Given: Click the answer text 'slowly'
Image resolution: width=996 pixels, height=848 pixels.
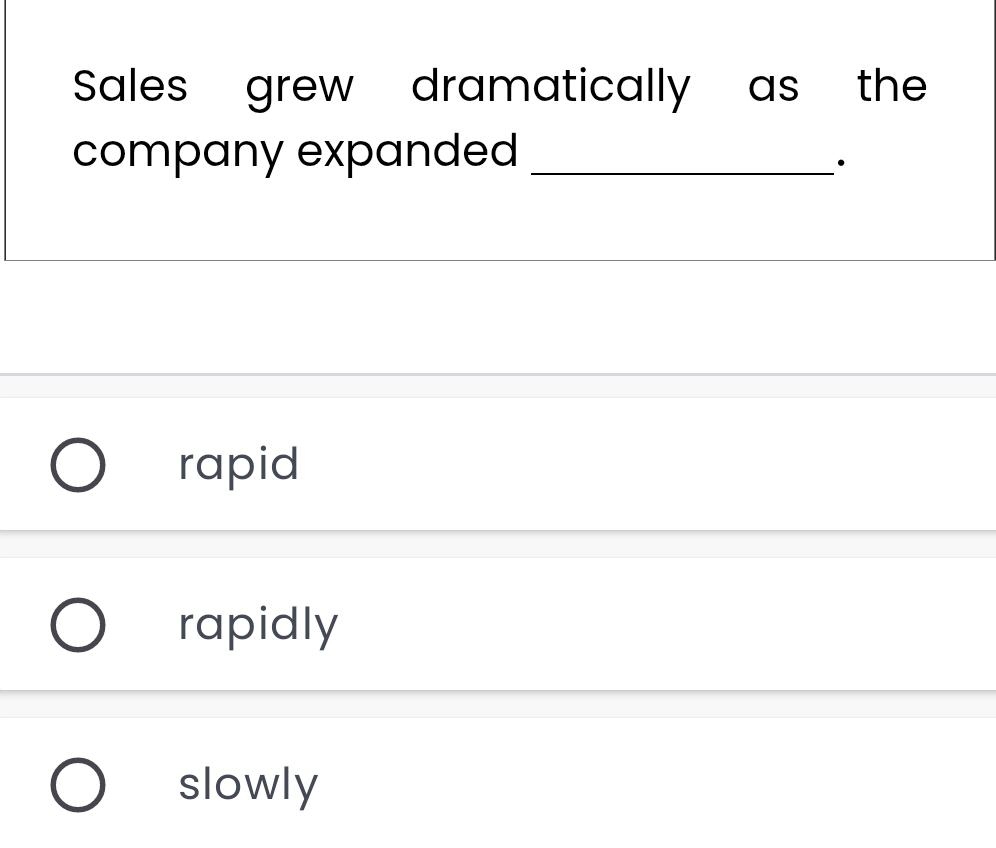Looking at the screenshot, I should click(x=248, y=785).
